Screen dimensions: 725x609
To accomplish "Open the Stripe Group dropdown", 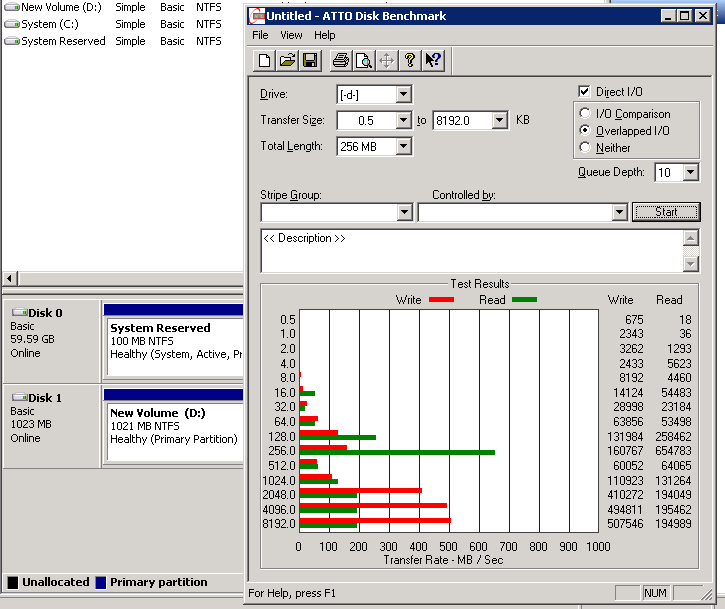I will (x=405, y=212).
